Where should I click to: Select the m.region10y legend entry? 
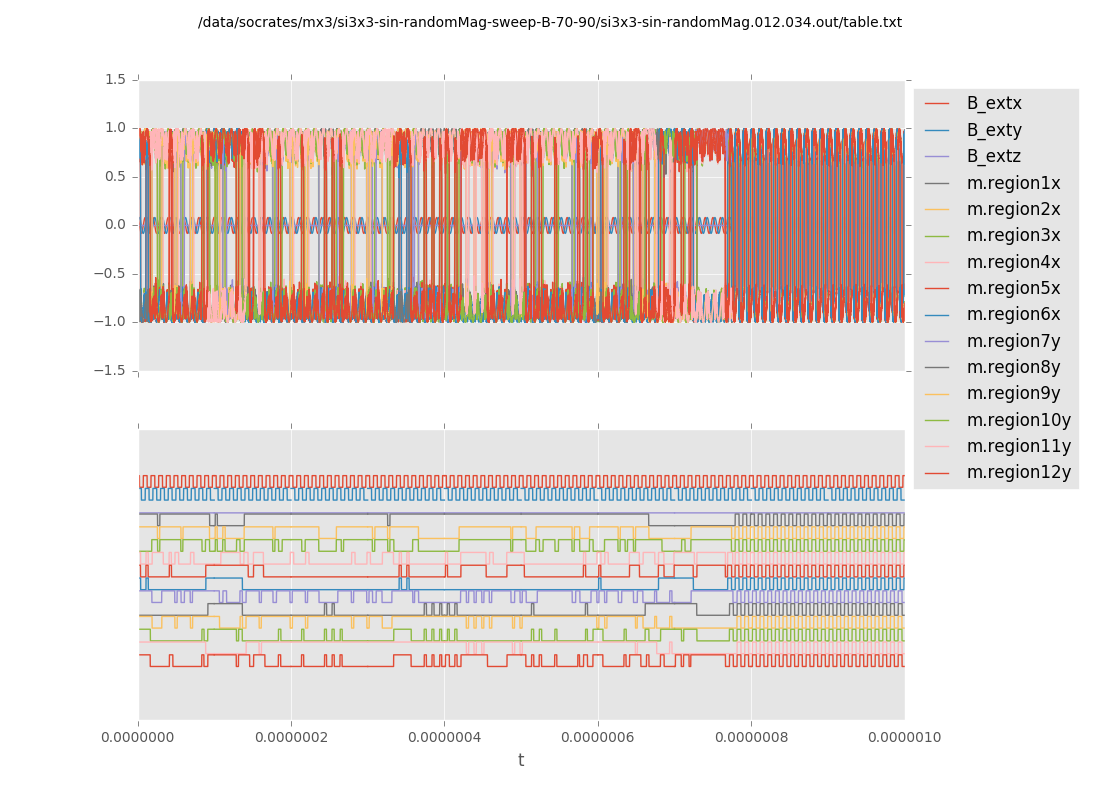[x=1018, y=420]
